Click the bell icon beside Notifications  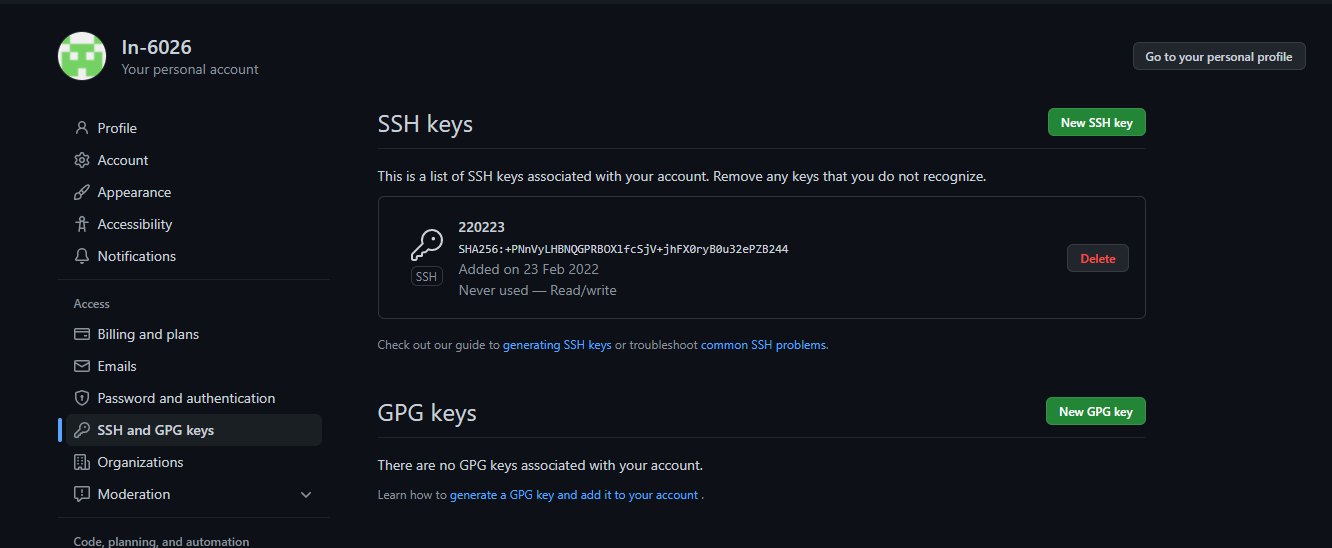click(x=82, y=256)
